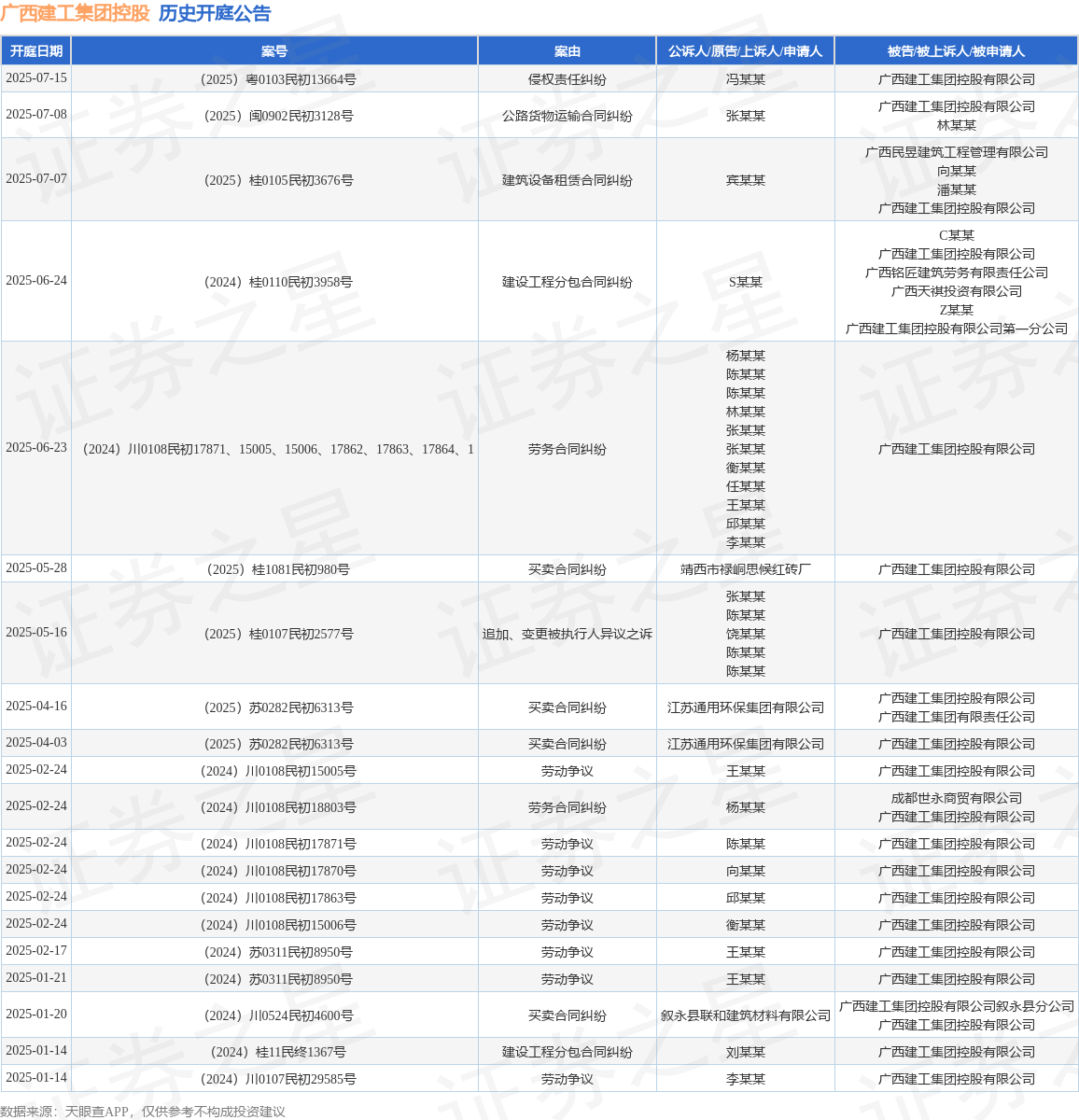Click 建筑设备租赁合同纠纷 cause cell

(x=568, y=181)
